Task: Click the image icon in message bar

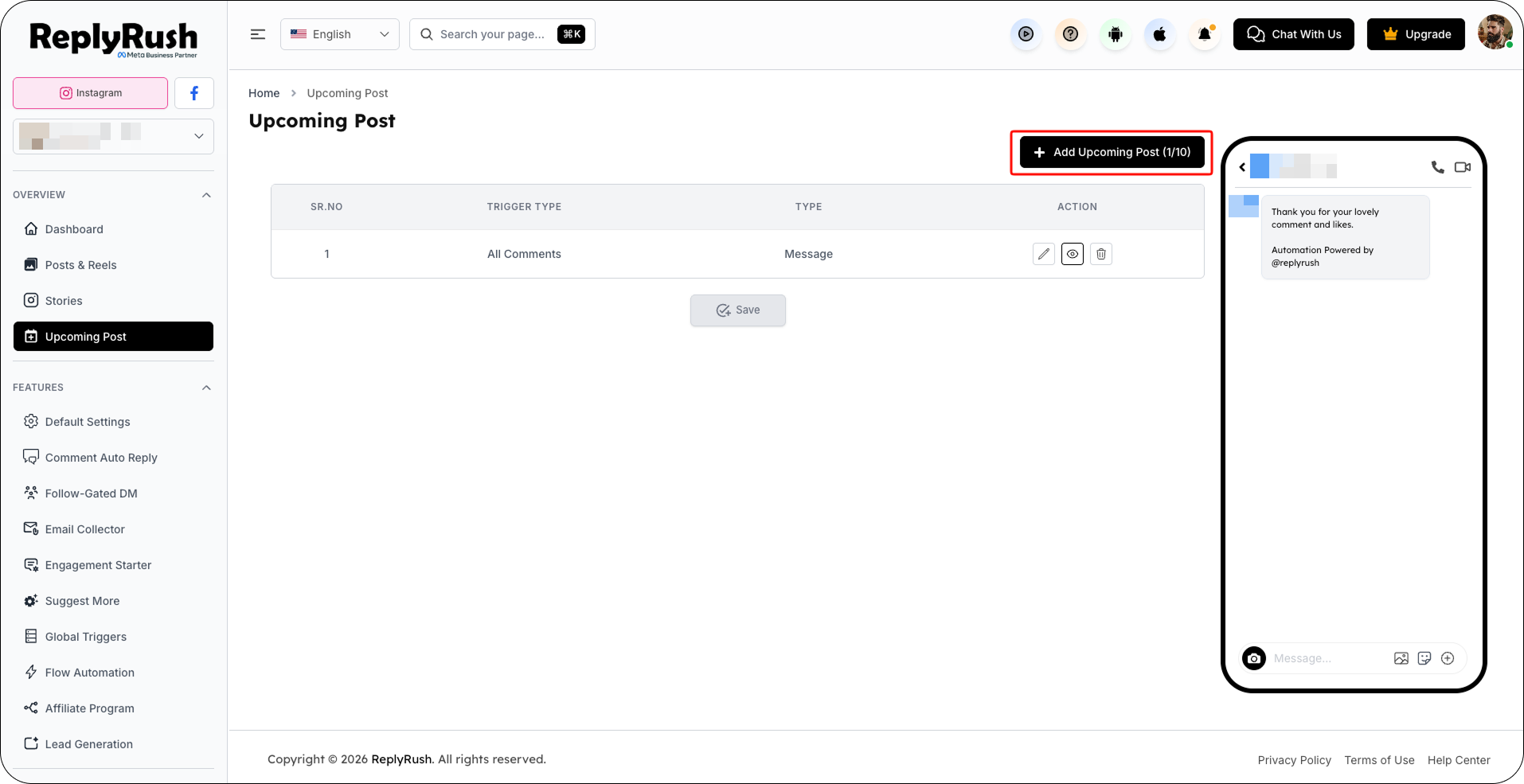Action: pos(1401,658)
